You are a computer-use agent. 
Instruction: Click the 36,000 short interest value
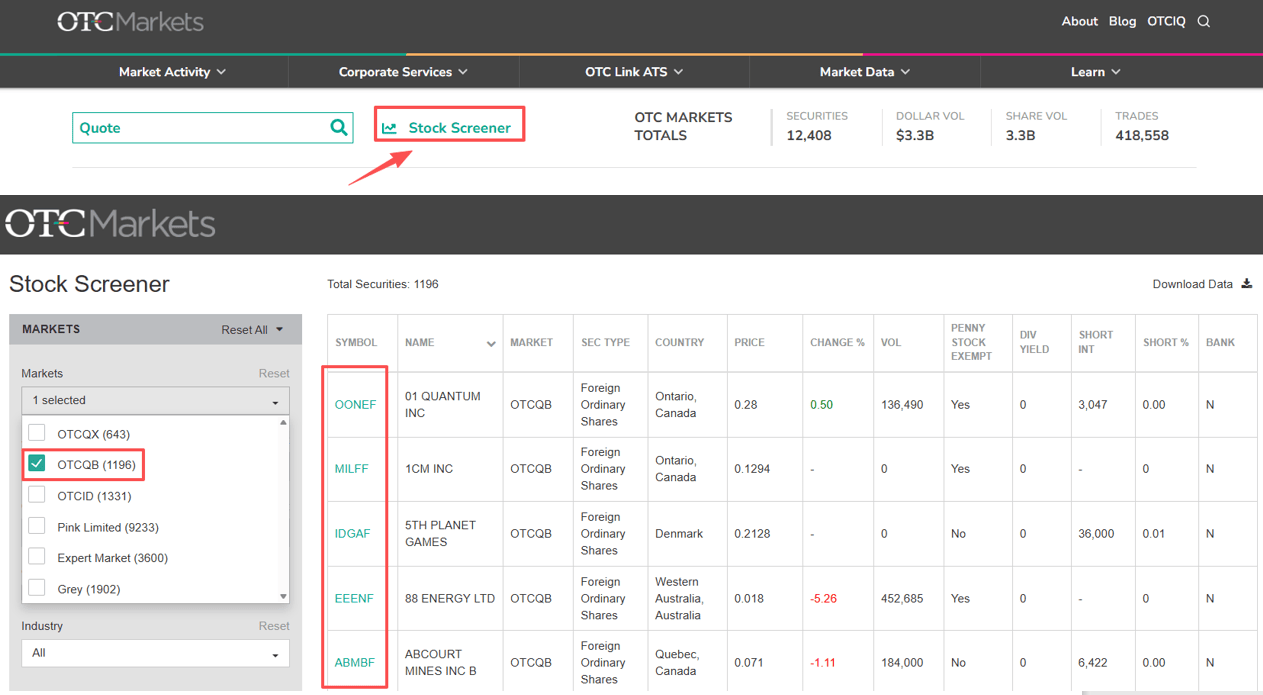[x=1097, y=534]
